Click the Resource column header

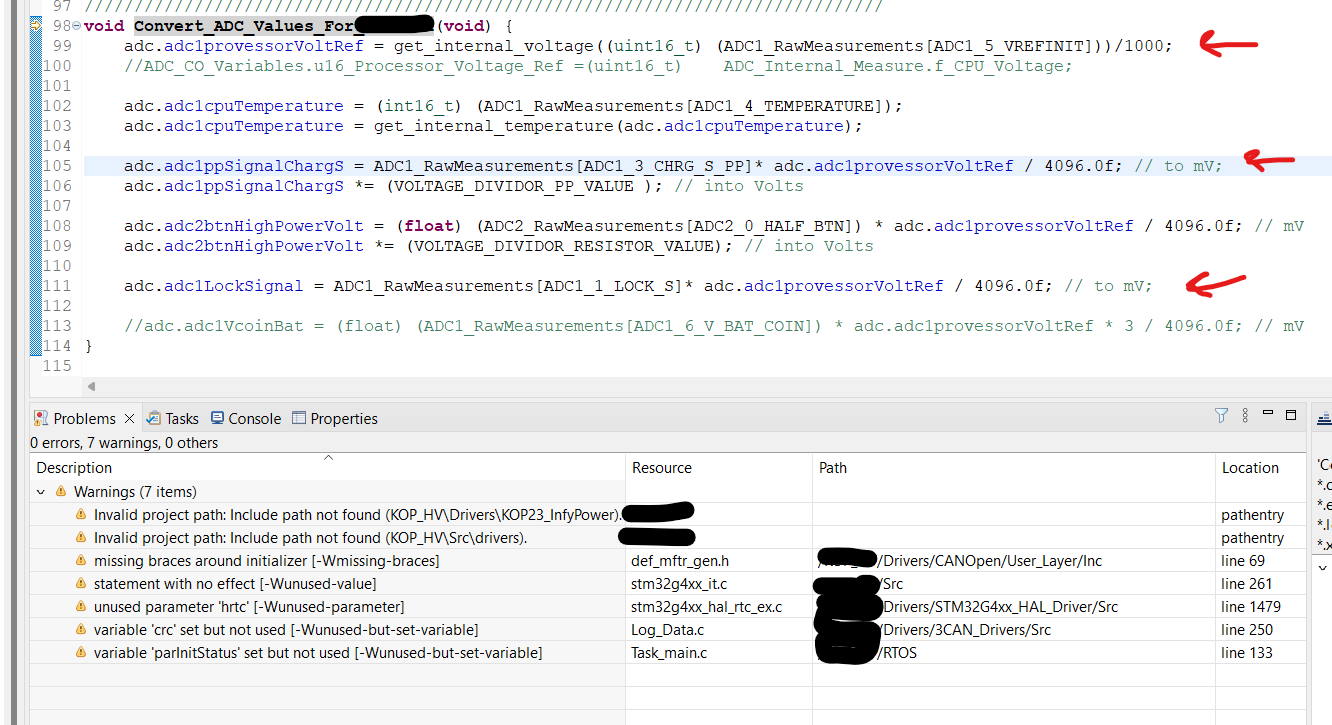tap(662, 467)
